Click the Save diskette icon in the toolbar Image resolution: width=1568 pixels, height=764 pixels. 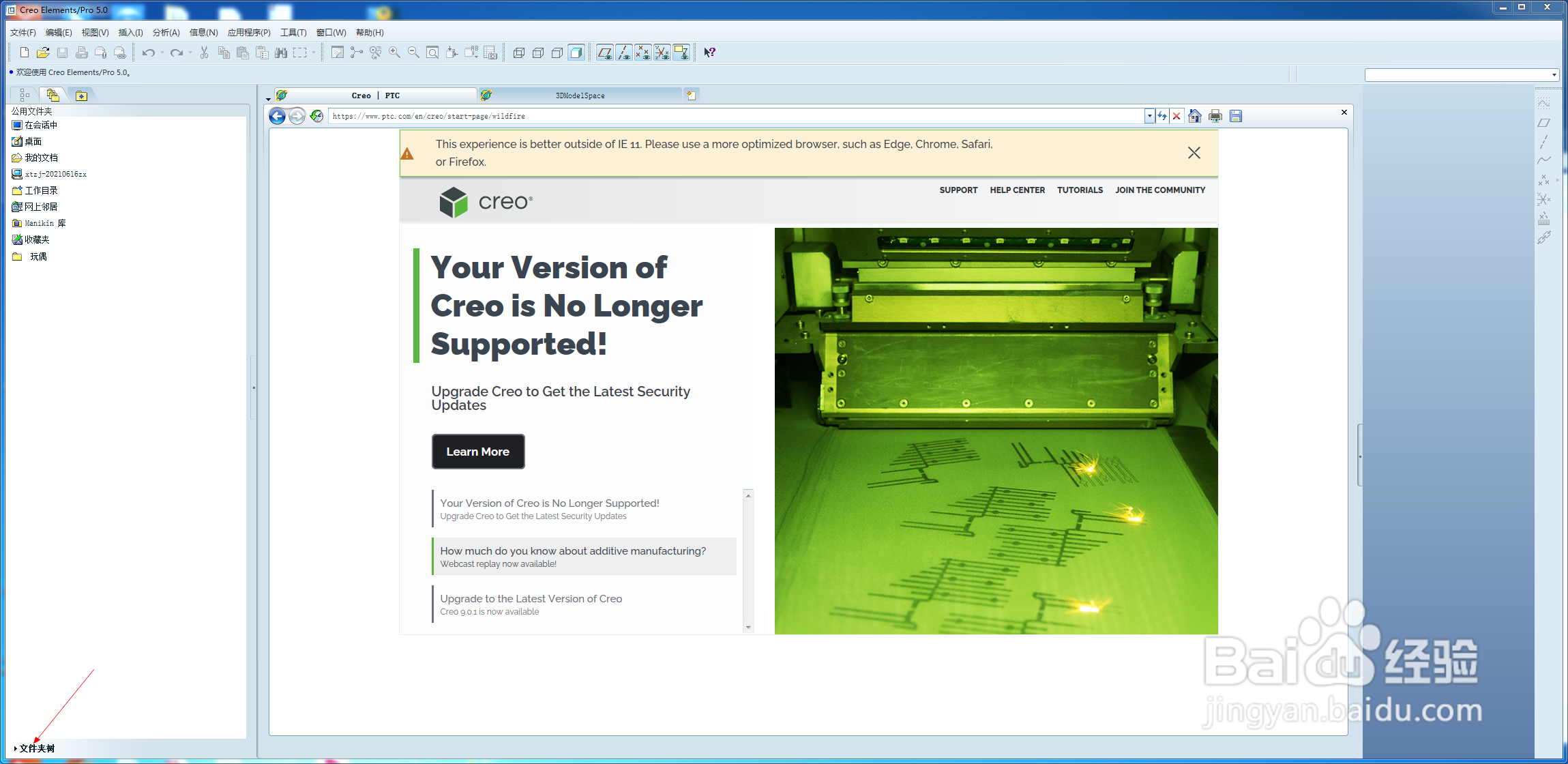(62, 53)
